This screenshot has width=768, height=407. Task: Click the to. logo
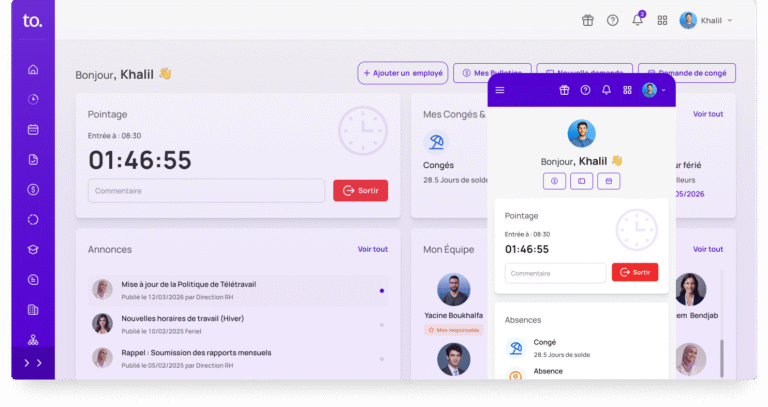(x=32, y=21)
